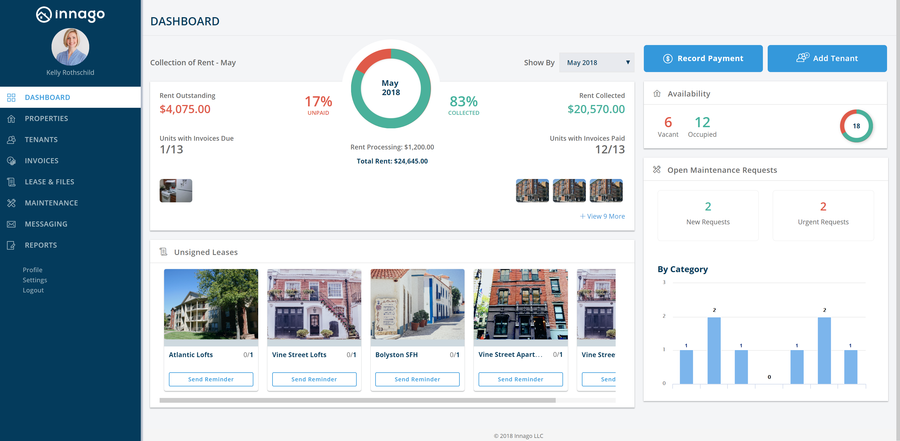This screenshot has width=900, height=441.
Task: Click the Maintenance tools icon
Action: click(11, 203)
